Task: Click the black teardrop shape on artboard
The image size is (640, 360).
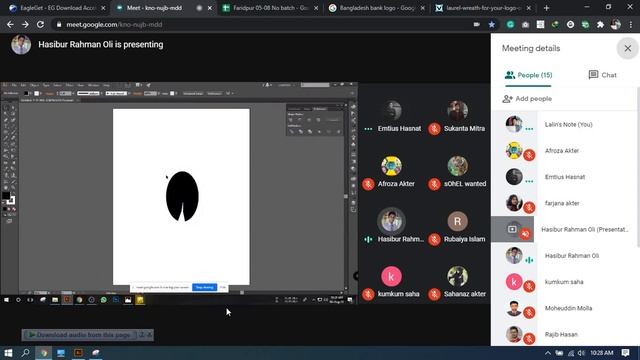Action: click(182, 195)
